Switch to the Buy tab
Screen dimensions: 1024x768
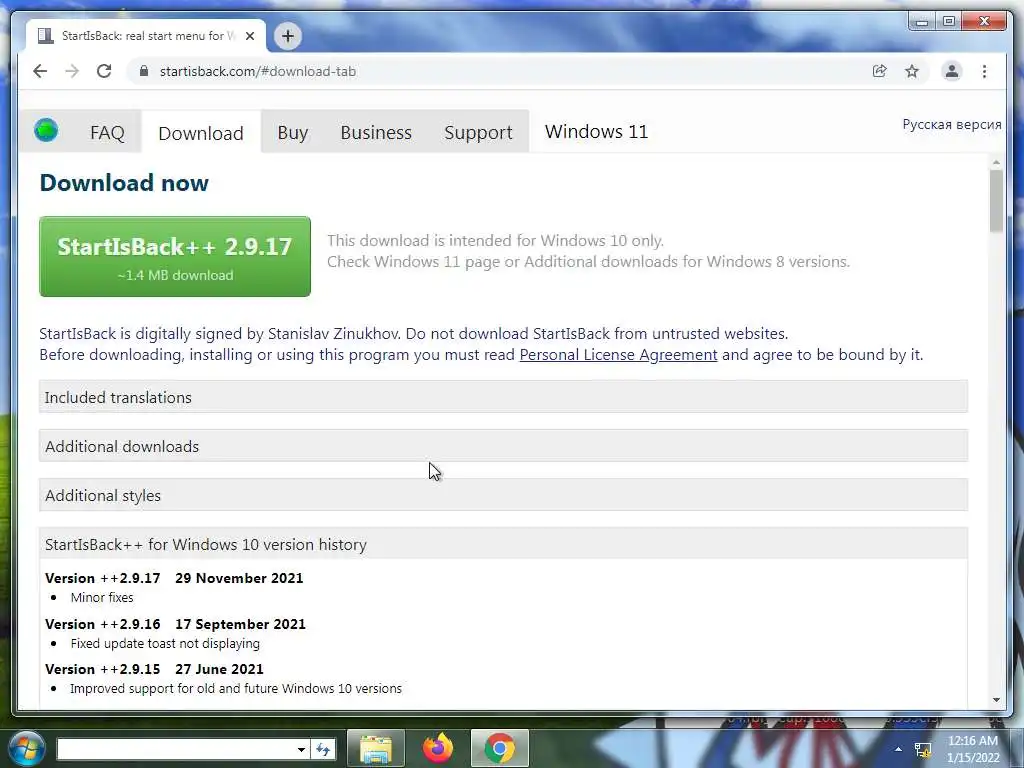pyautogui.click(x=293, y=133)
